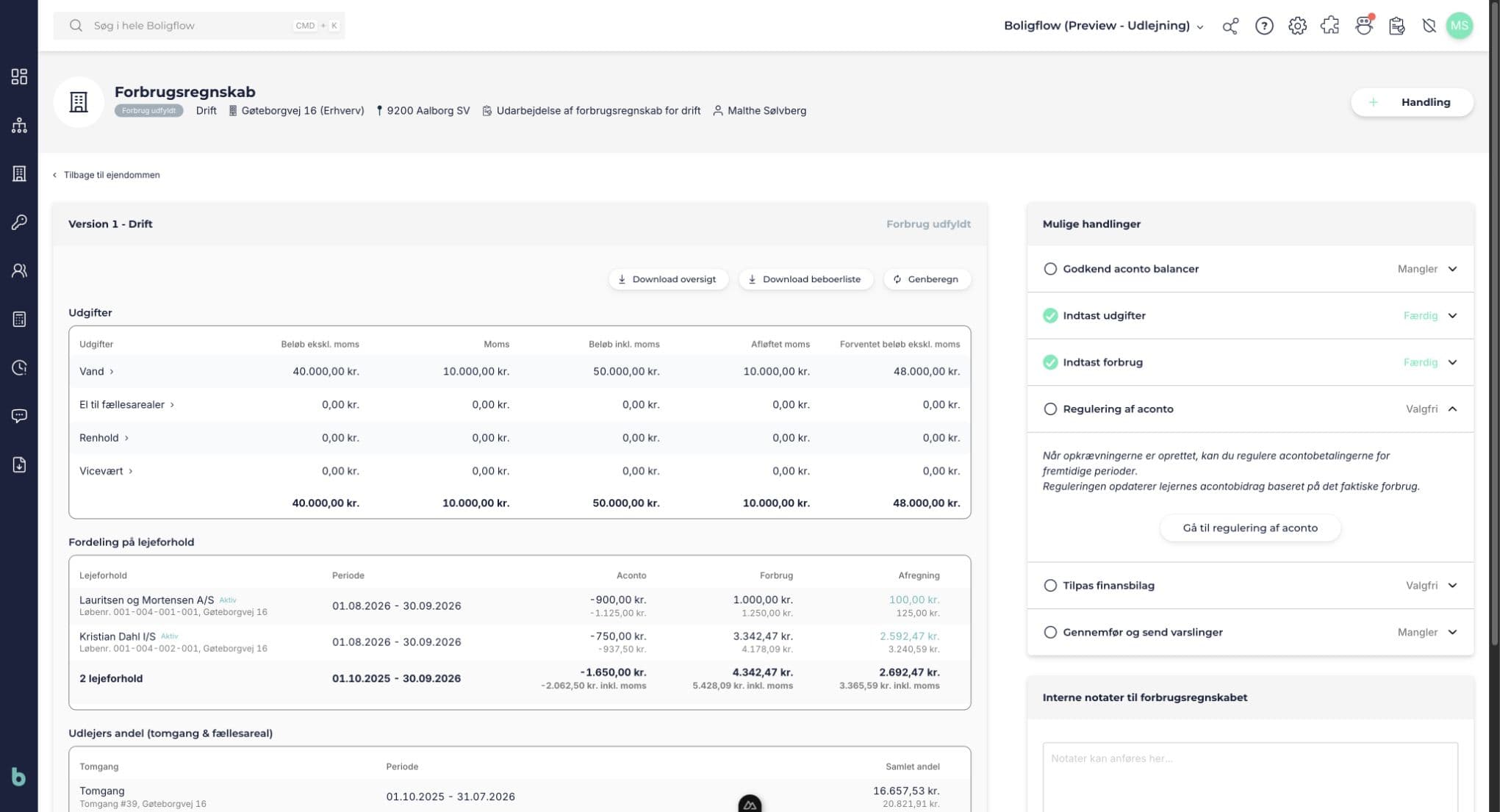Screen dimensions: 1500x812
Task: Open the calculator sidebar icon
Action: [x=19, y=319]
